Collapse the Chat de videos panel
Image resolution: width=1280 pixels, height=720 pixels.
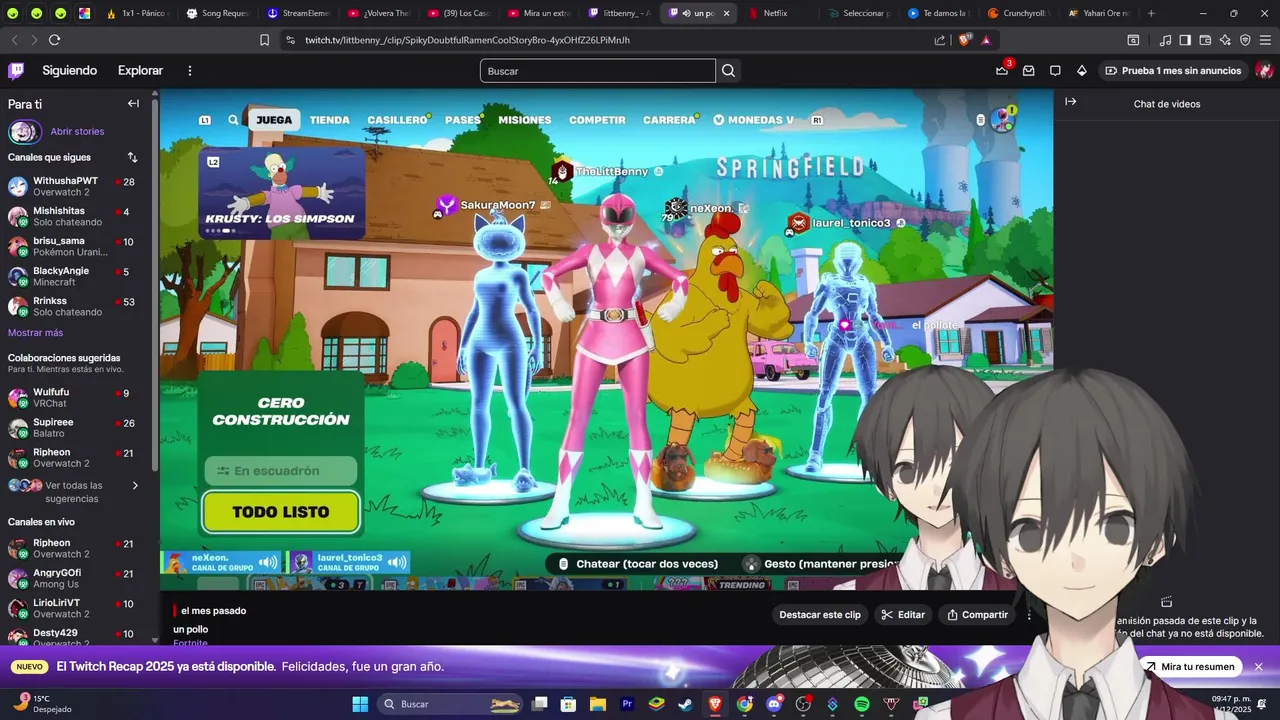tap(1071, 102)
